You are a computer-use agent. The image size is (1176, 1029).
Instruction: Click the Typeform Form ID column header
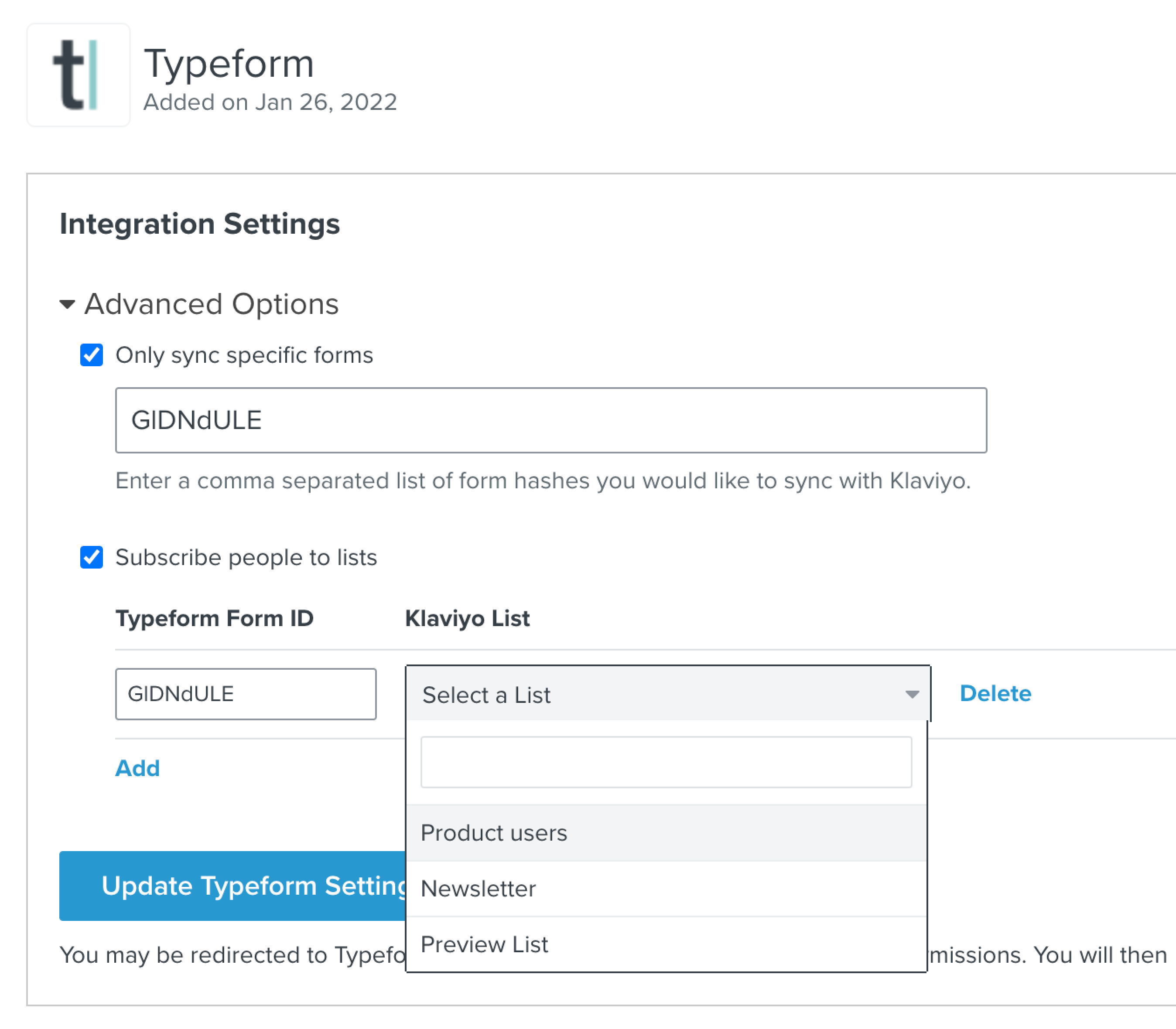[x=214, y=618]
